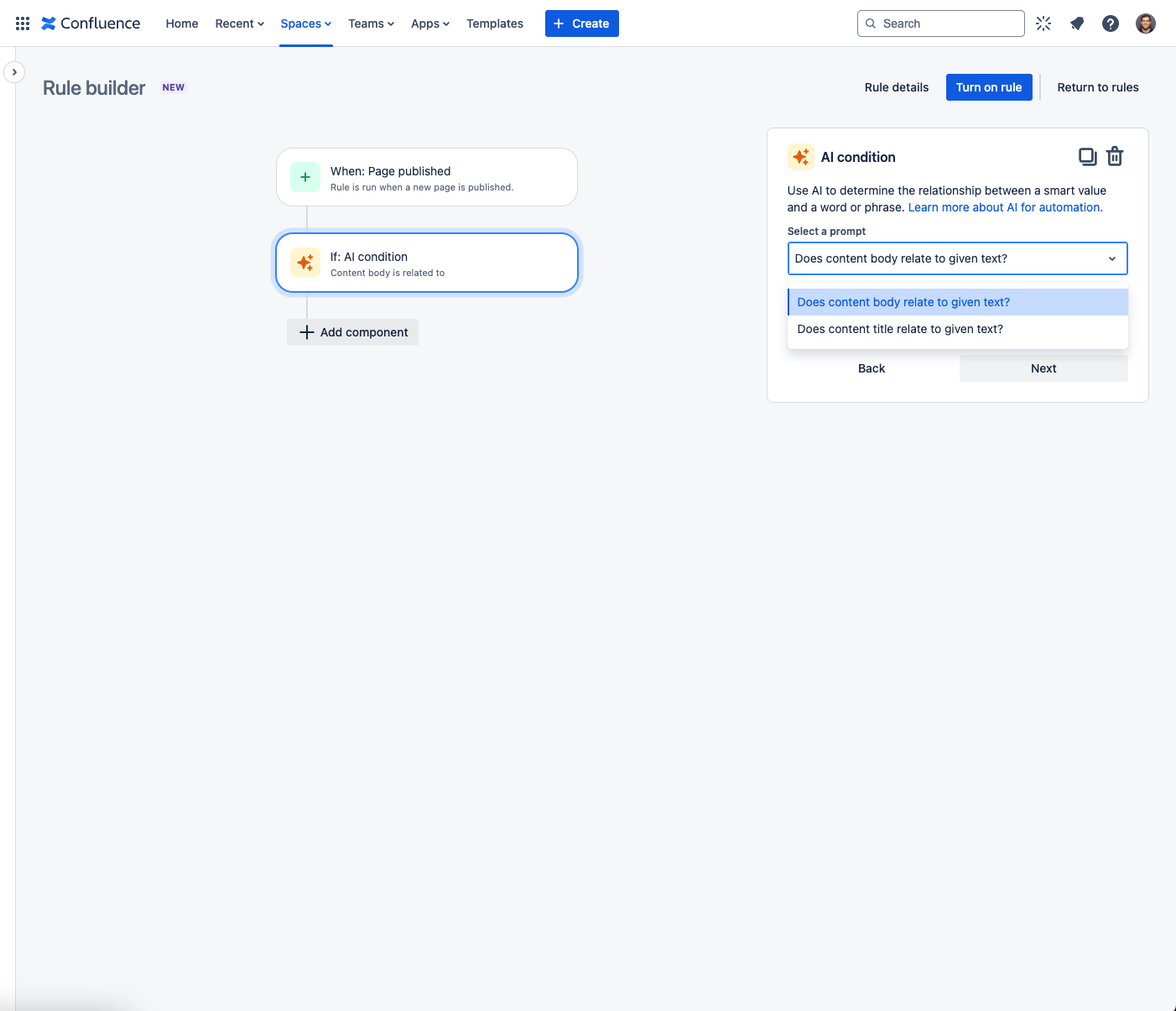
Task: Click the sparkle icon on If: AI condition card
Action: (x=305, y=263)
